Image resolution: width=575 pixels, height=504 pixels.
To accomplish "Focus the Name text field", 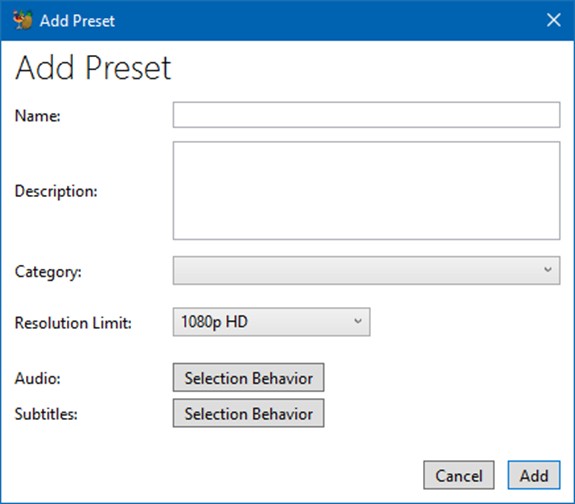I will tap(366, 115).
